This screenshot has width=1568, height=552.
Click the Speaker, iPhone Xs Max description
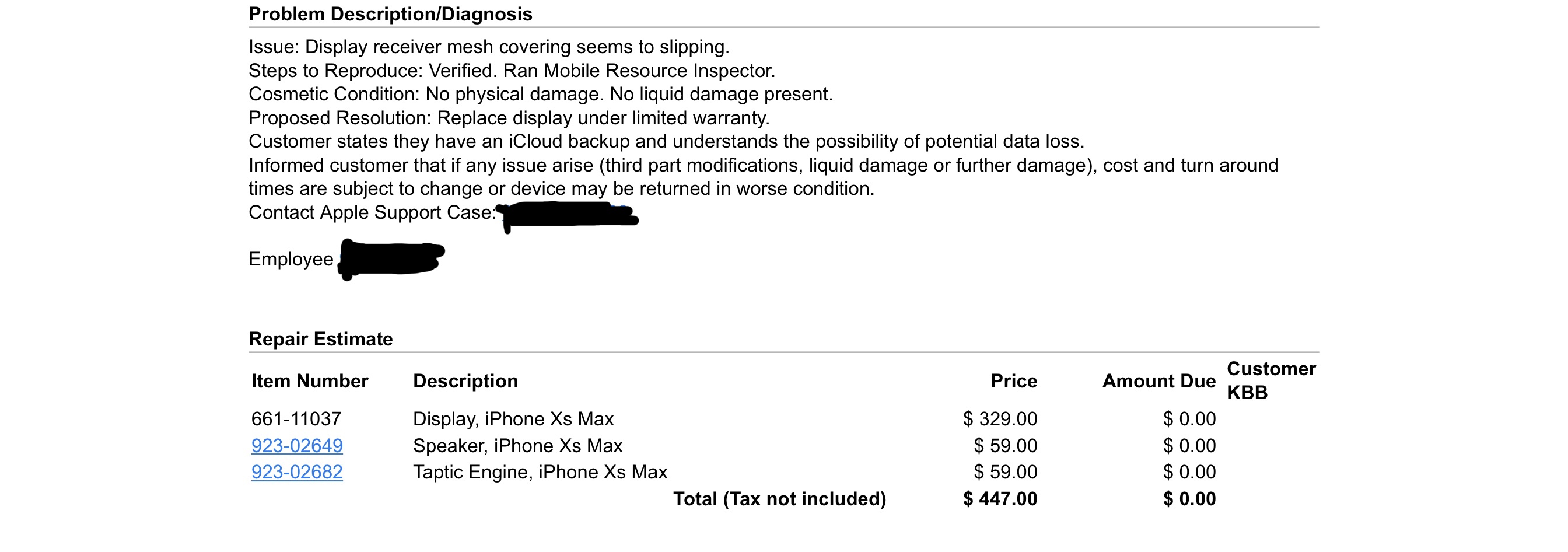tap(517, 445)
